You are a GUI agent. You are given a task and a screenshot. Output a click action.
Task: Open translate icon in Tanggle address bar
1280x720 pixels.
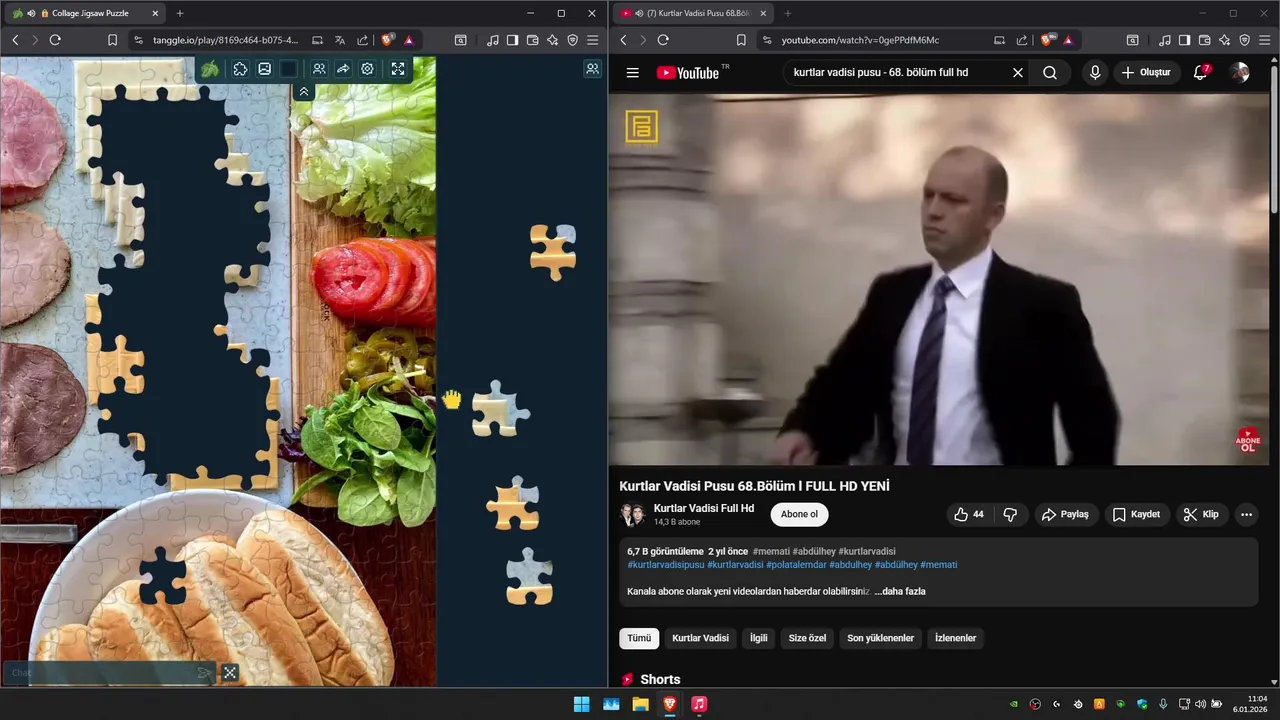click(340, 40)
